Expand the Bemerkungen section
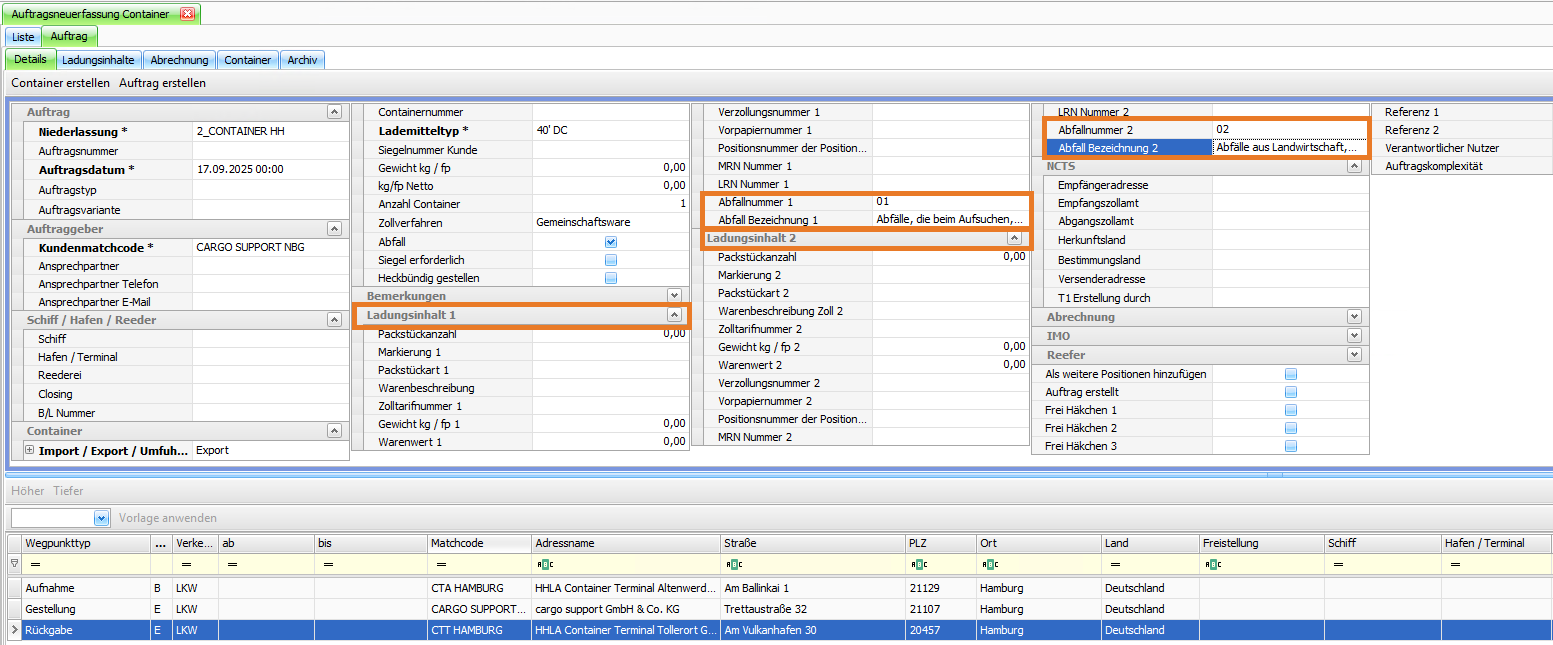Screen dimensions: 1553x645 coord(674,296)
